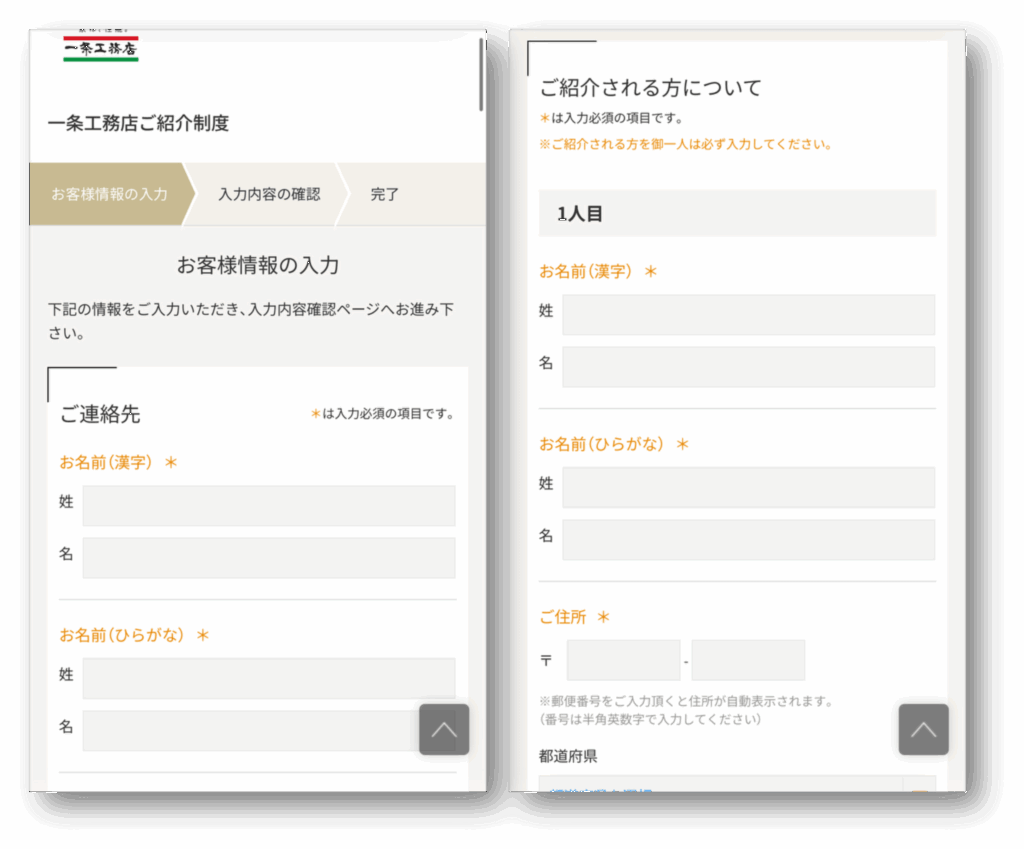The width and height of the screenshot is (1024, 849).
Task: Tap scroll-to-top arrow on the ご連絡先 screen
Action: [x=443, y=729]
